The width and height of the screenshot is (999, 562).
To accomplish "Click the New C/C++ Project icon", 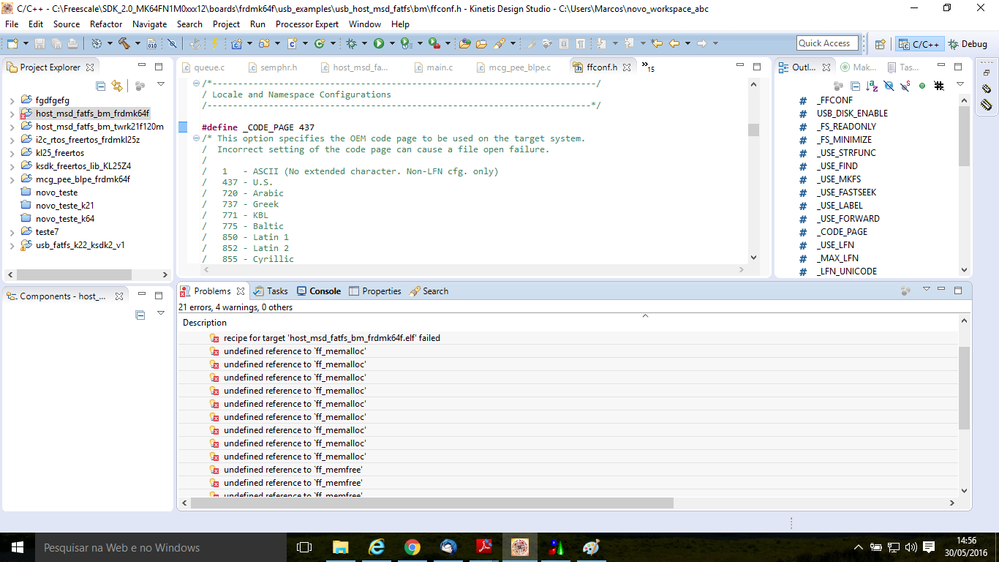I will tap(236, 43).
